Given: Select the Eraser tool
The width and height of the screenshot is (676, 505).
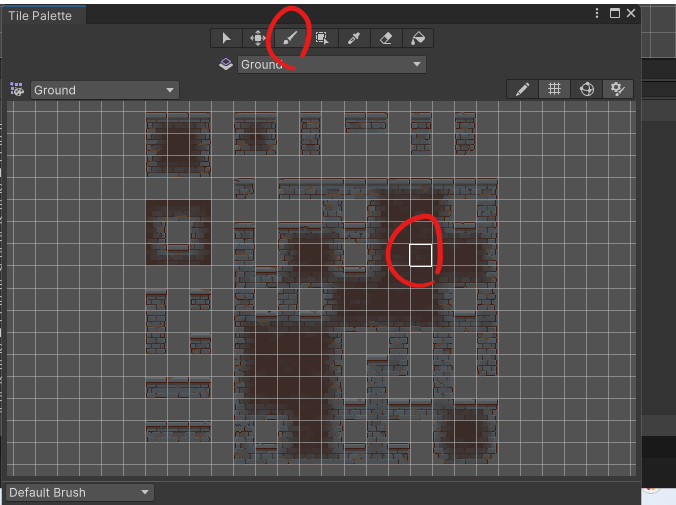Looking at the screenshot, I should pos(386,38).
